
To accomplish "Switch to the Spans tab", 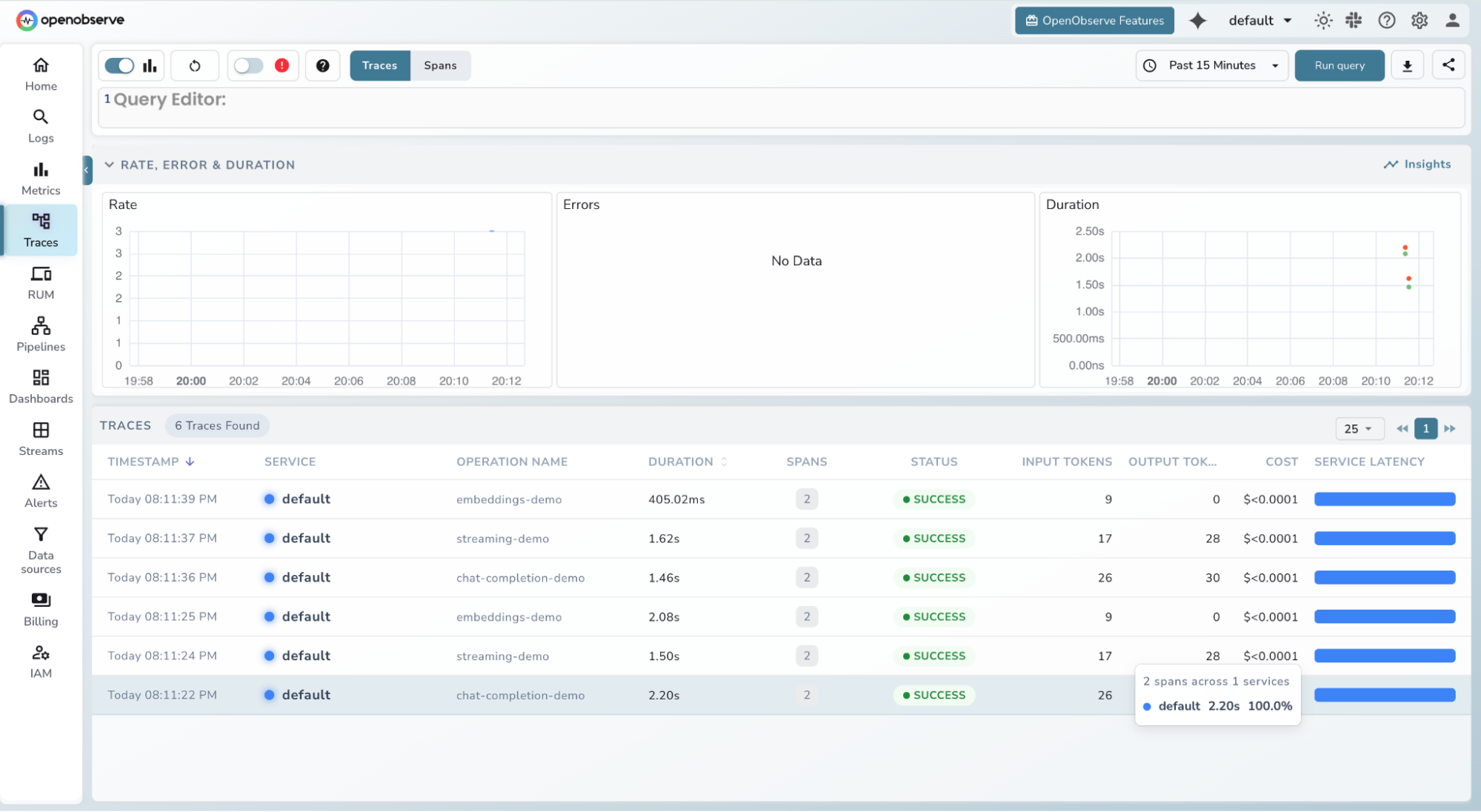I will coord(440,66).
